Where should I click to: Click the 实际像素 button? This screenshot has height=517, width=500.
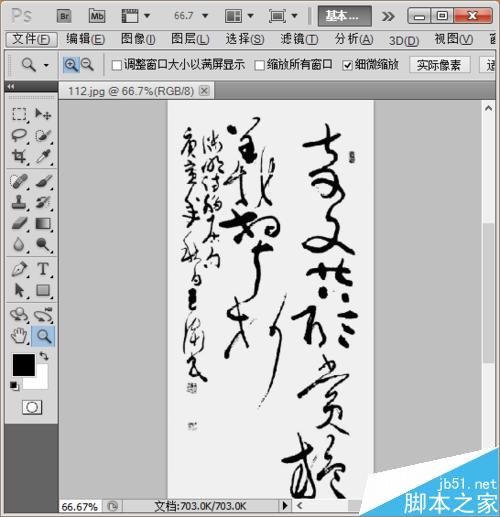coord(440,65)
